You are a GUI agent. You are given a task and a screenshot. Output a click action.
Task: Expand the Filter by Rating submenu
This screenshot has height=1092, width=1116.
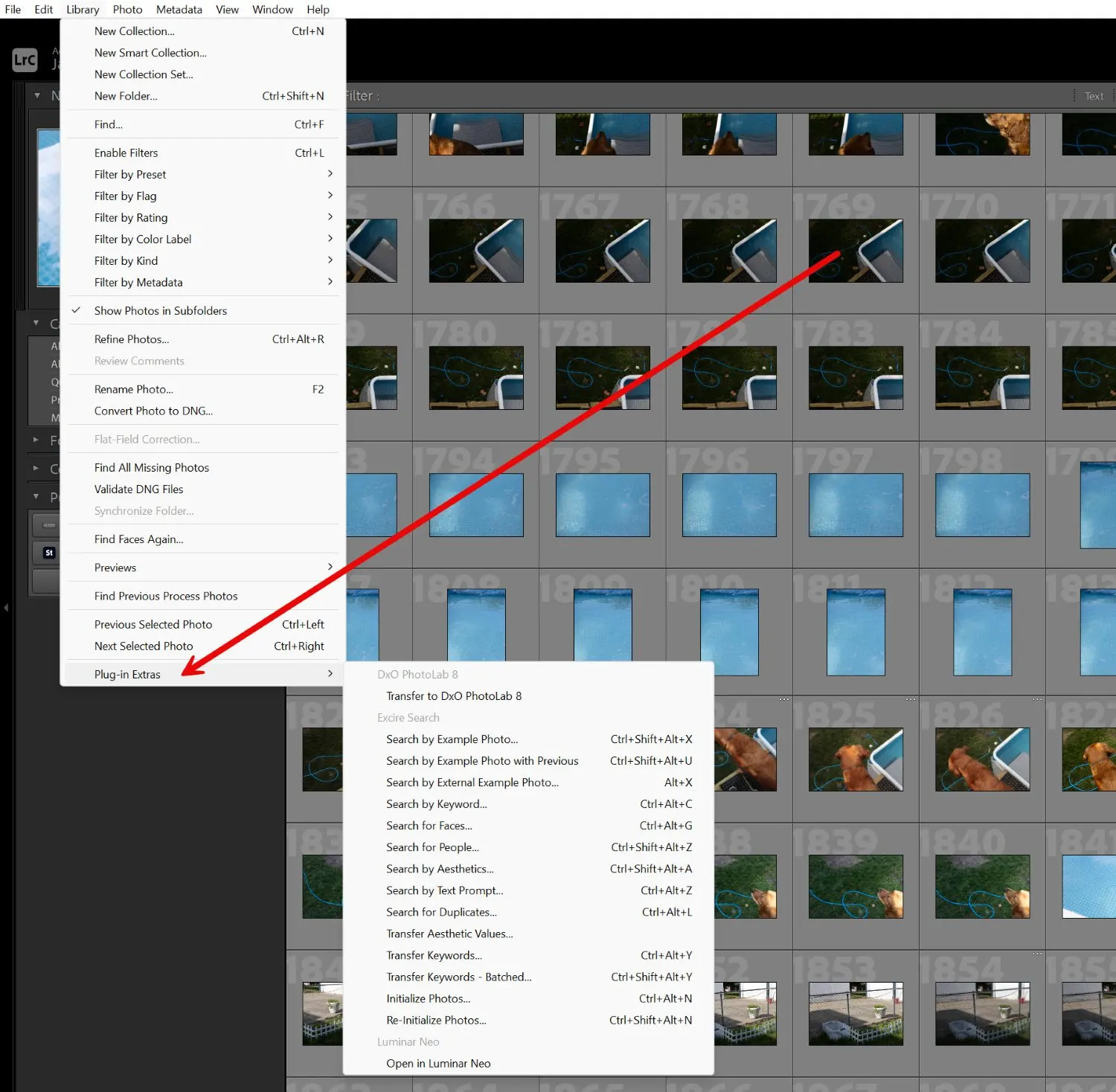click(131, 217)
